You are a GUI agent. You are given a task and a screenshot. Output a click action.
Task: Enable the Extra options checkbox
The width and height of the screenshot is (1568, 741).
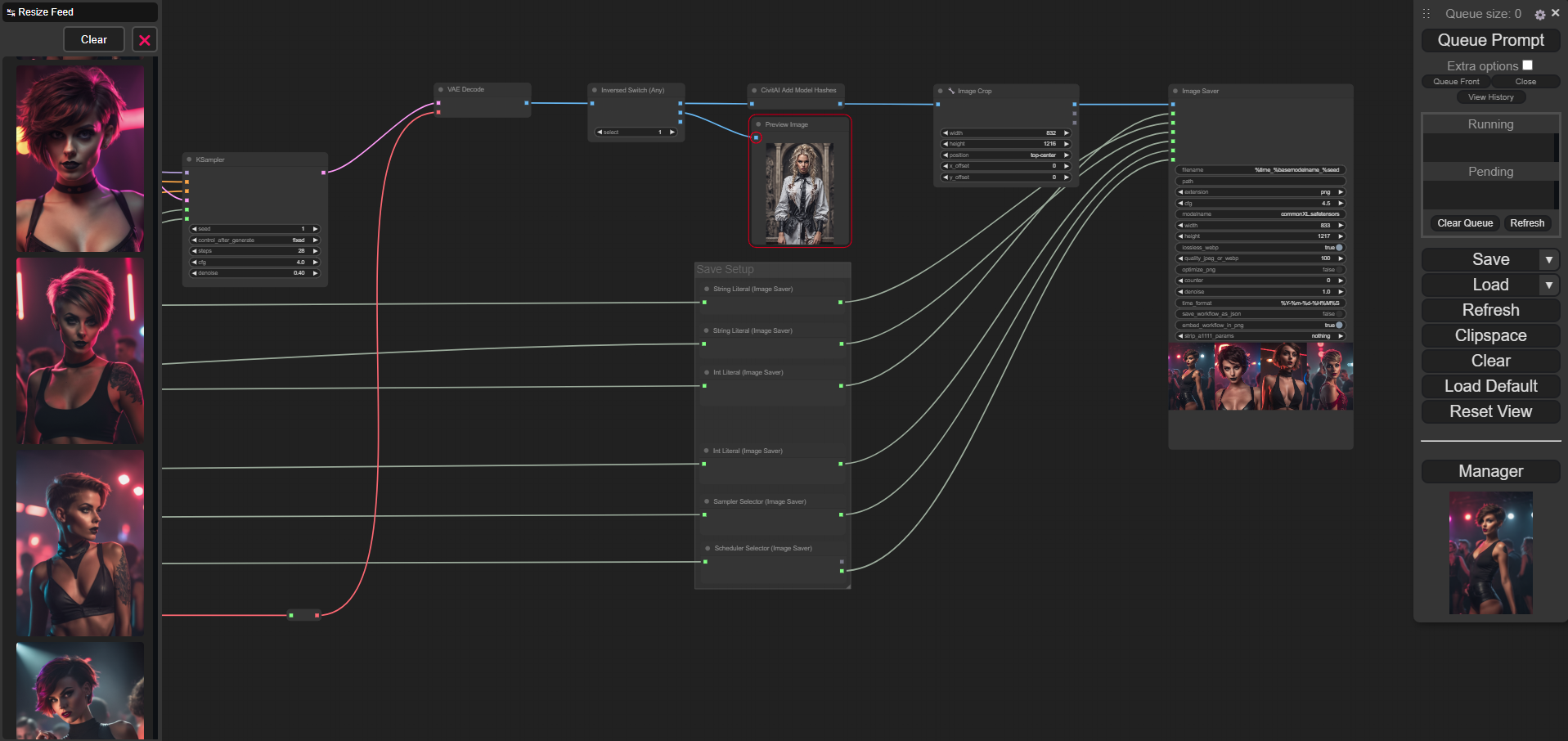pos(1527,65)
